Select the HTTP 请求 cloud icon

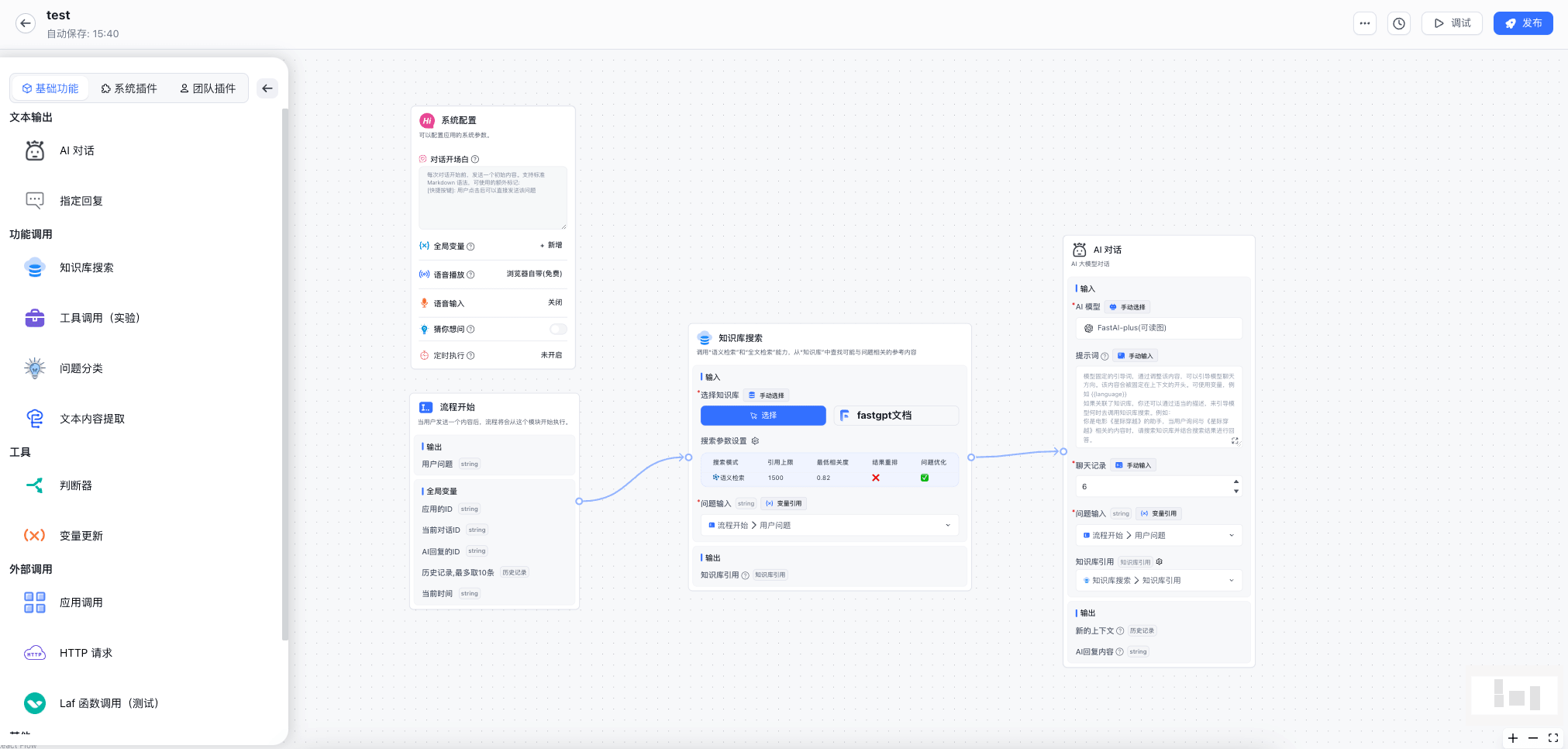coord(35,653)
